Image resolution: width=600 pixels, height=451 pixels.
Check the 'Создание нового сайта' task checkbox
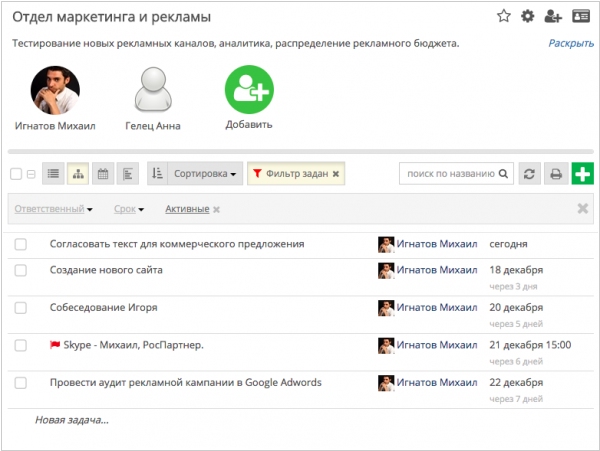click(x=21, y=270)
